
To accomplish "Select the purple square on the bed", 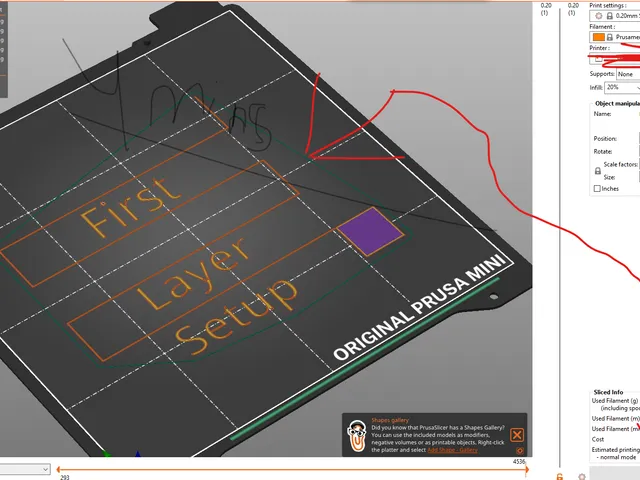I will pos(371,231).
